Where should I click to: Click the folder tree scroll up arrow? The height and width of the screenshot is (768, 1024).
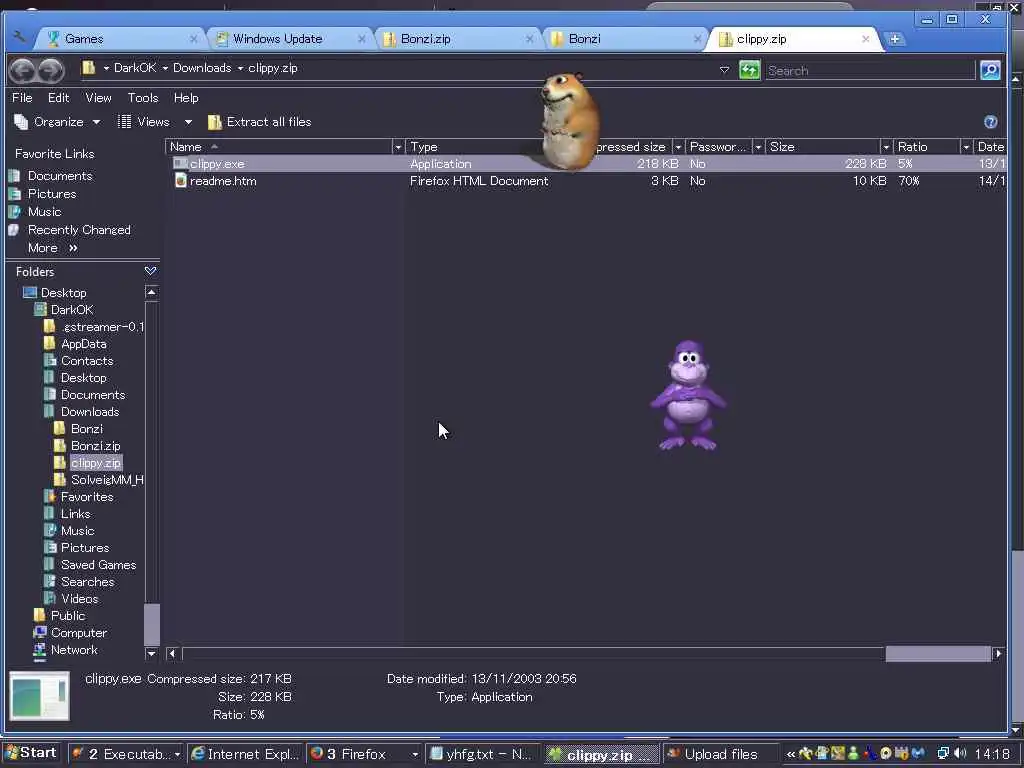pos(151,292)
